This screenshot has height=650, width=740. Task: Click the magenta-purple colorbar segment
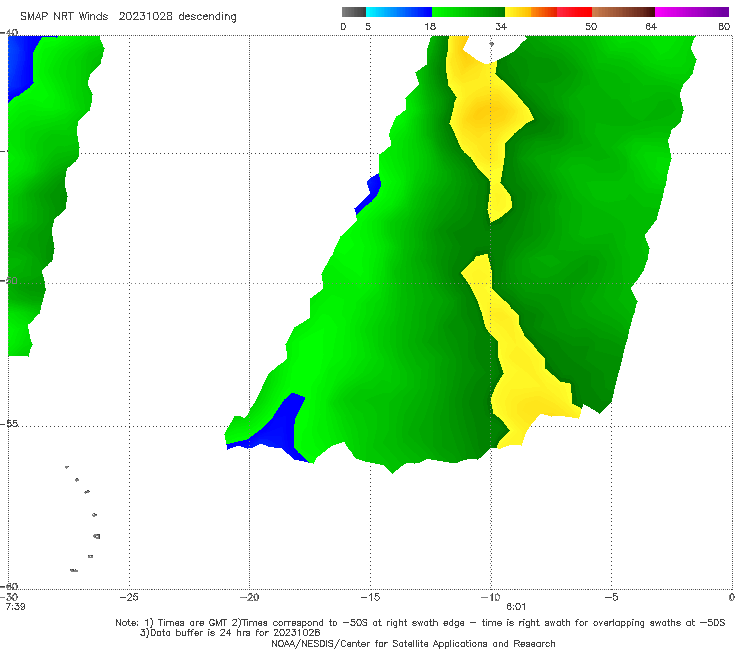(x=692, y=12)
